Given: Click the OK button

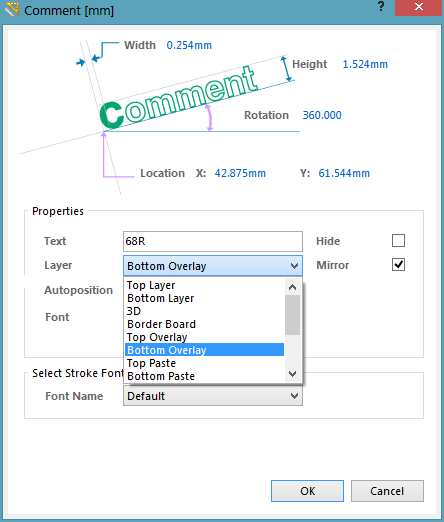Looking at the screenshot, I should (x=307, y=491).
